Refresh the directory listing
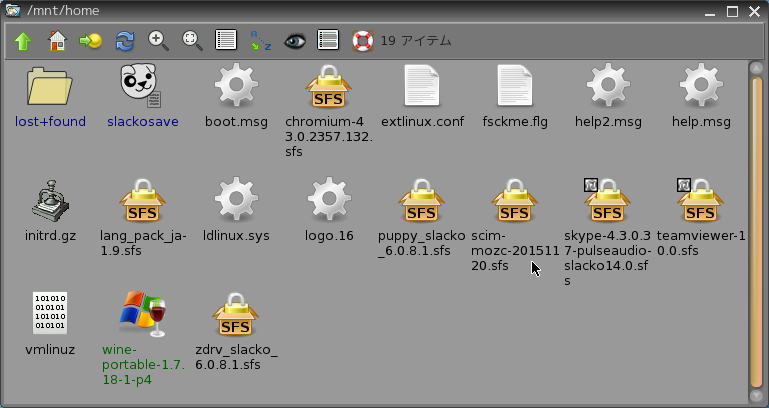The height and width of the screenshot is (408, 769). tap(125, 41)
